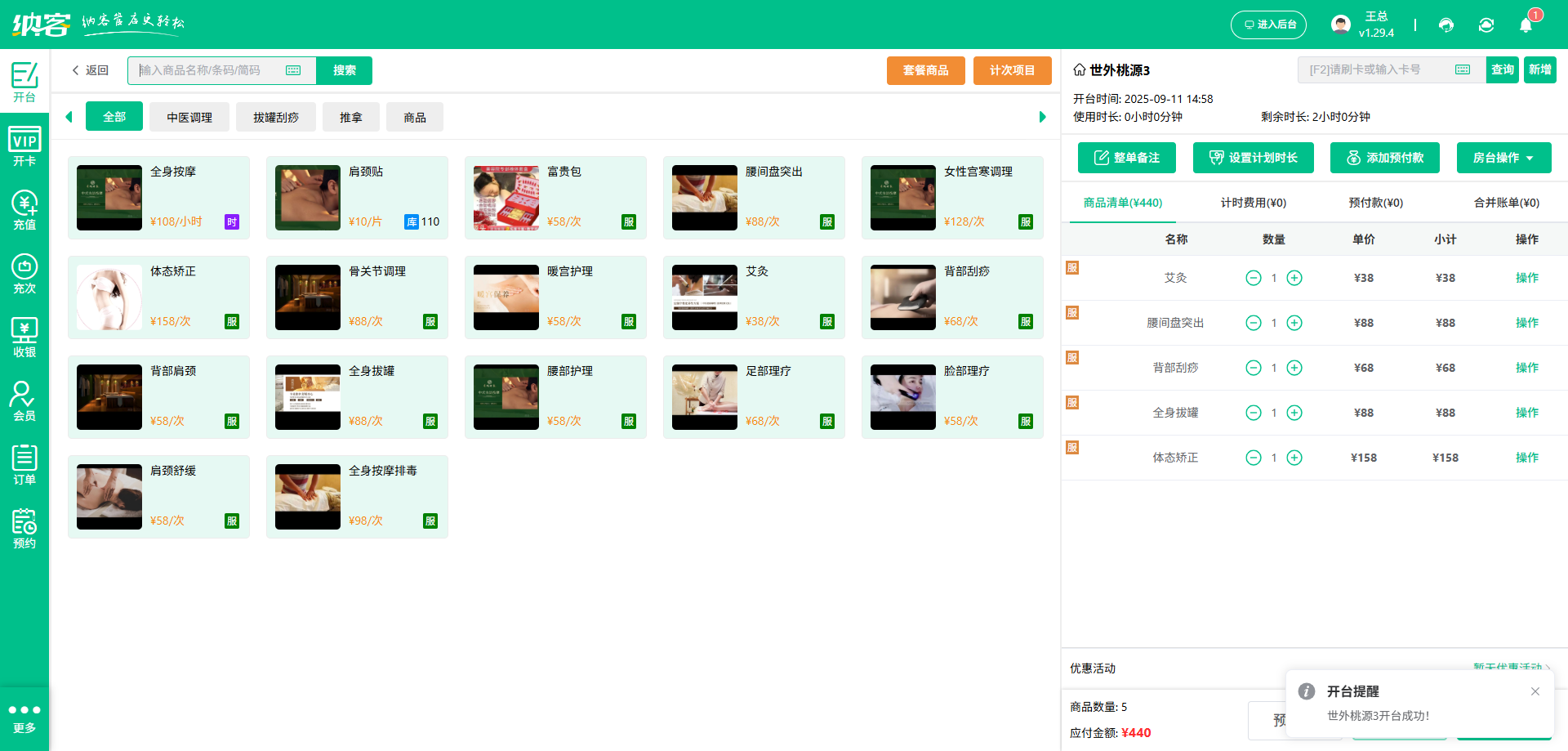Select the 推拿 category tab

coord(350,116)
